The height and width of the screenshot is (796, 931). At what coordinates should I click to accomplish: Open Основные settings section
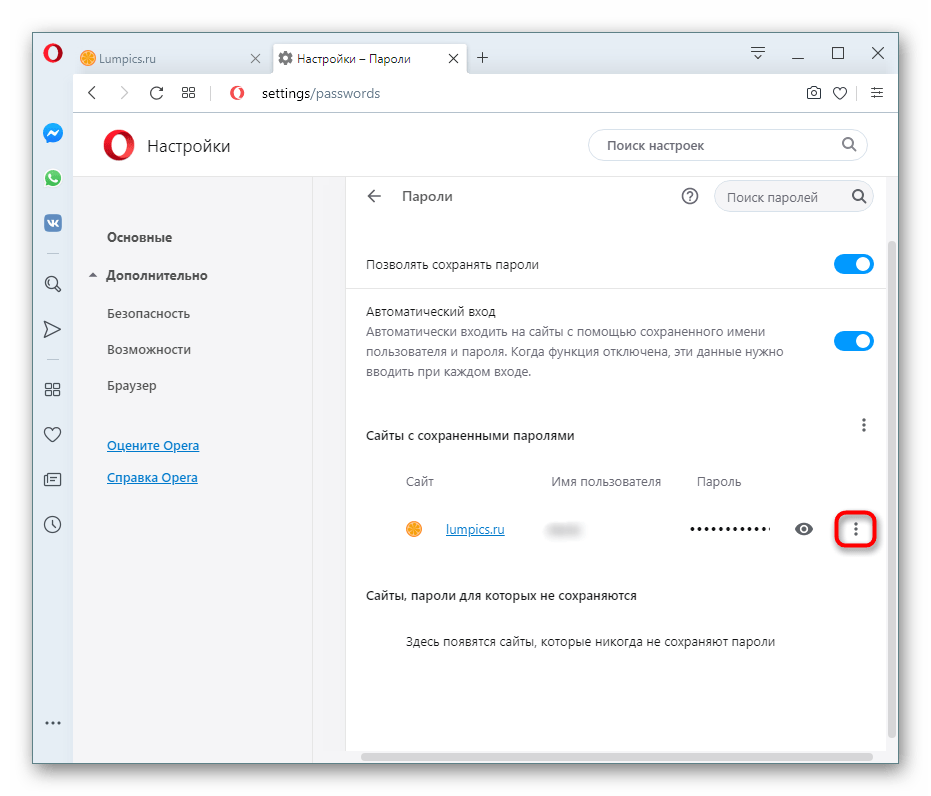(x=140, y=237)
